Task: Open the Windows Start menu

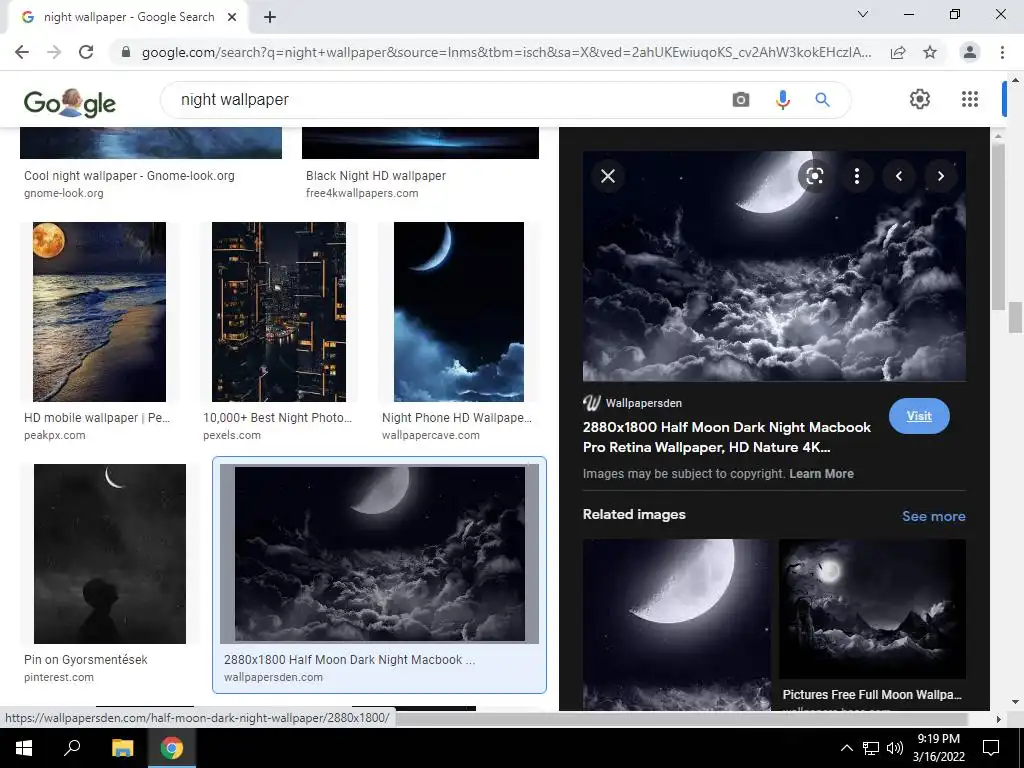Action: click(24, 748)
